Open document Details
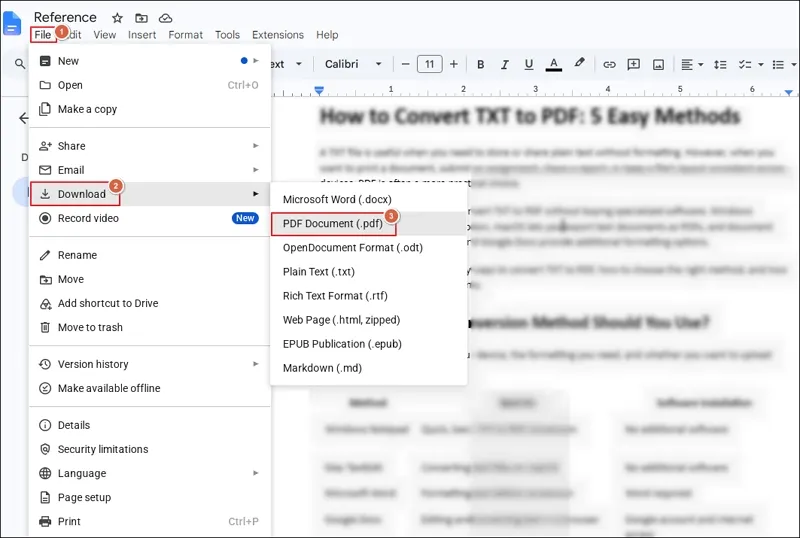Viewport: 800px width, 538px height. [x=149, y=425]
